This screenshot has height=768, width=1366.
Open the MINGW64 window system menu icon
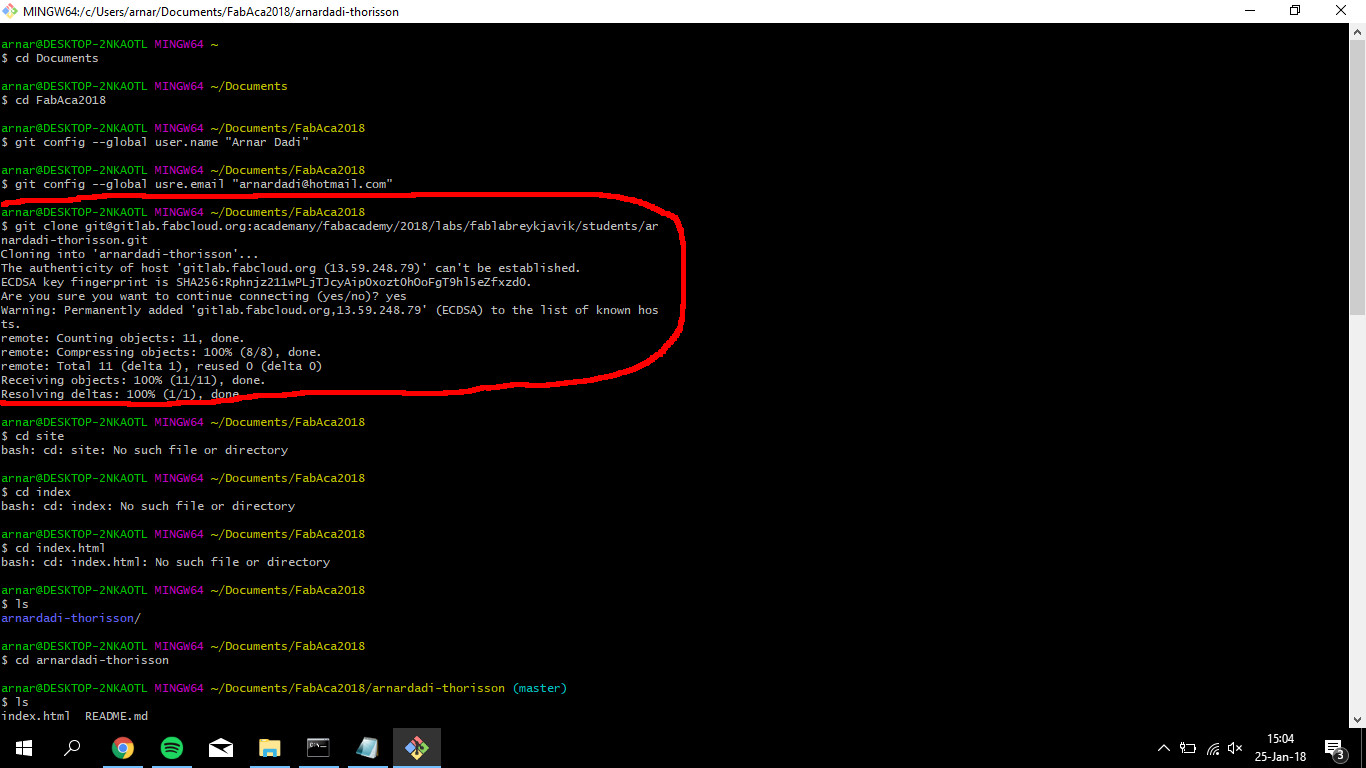10,11
